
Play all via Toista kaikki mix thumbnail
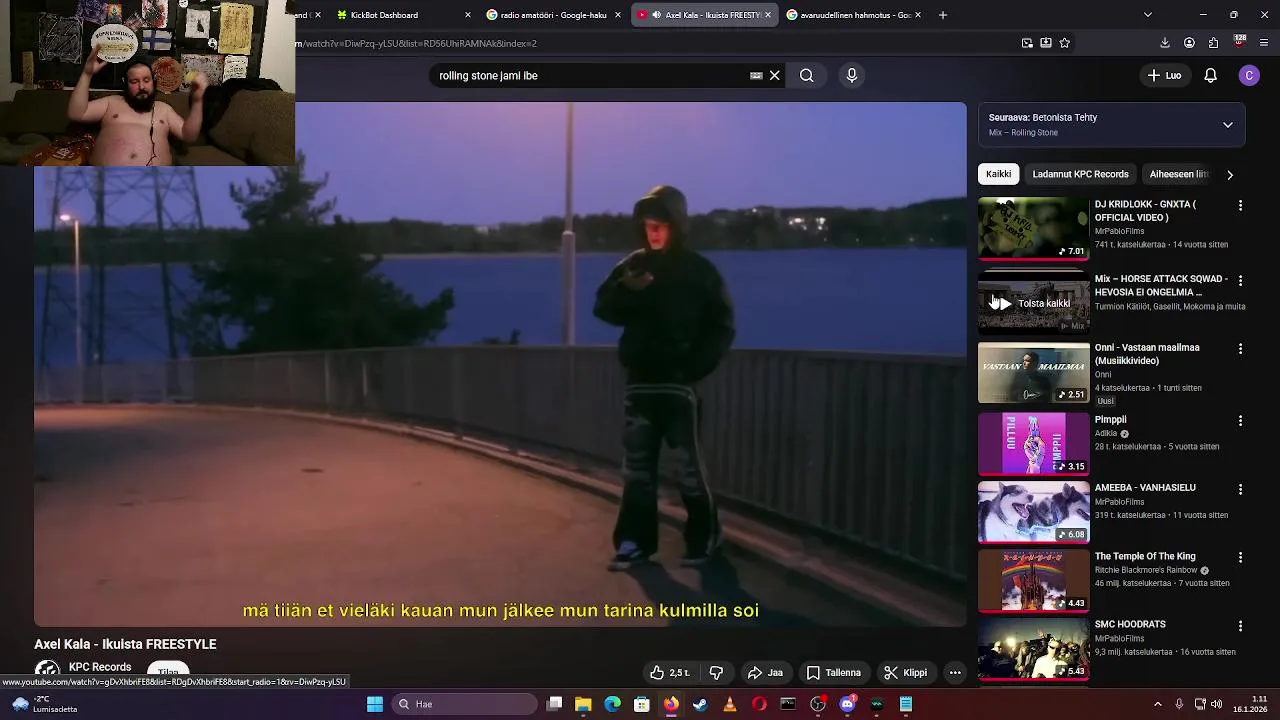point(1033,303)
